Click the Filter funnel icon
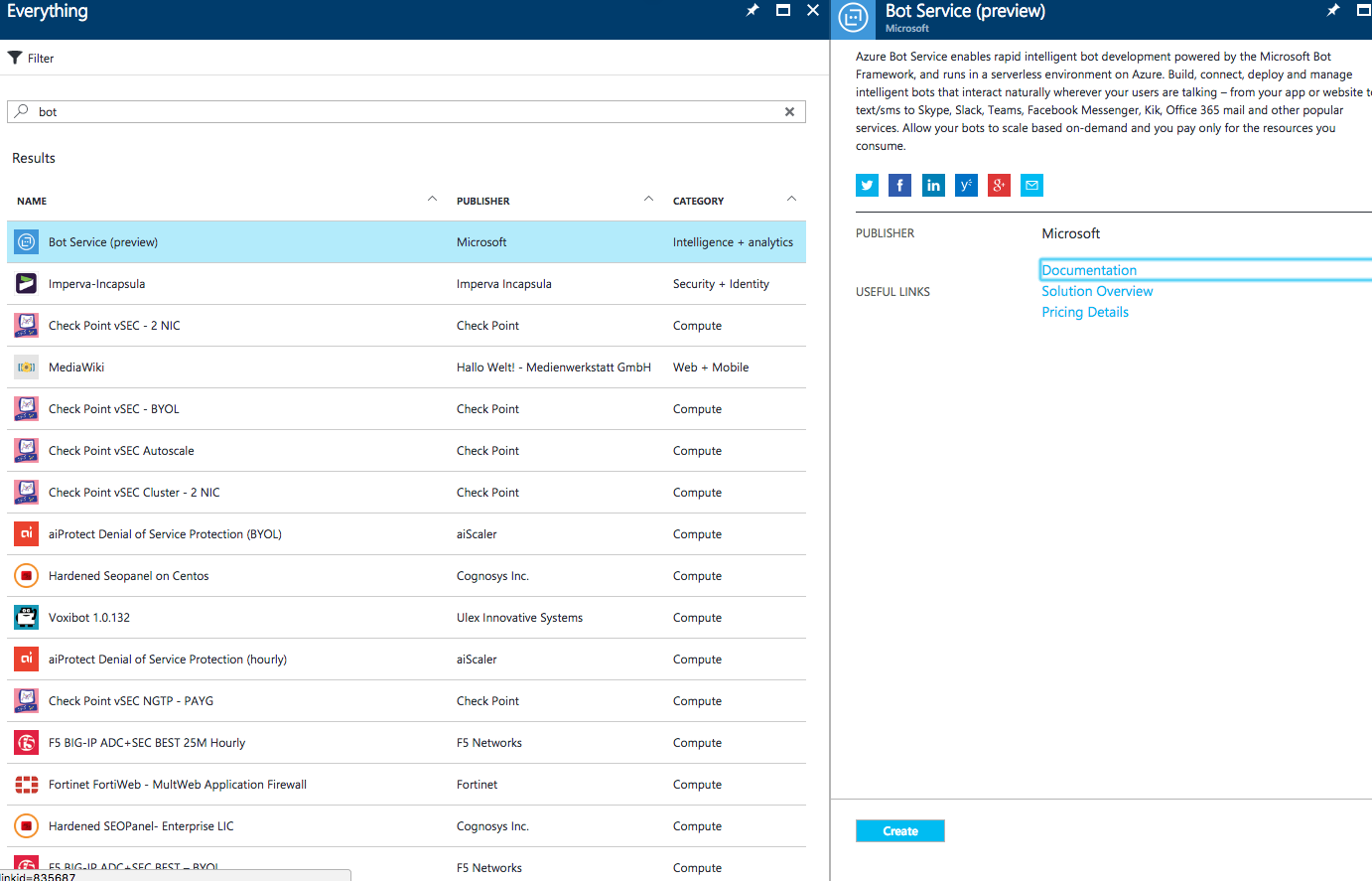Image resolution: width=1372 pixels, height=881 pixels. tap(15, 58)
